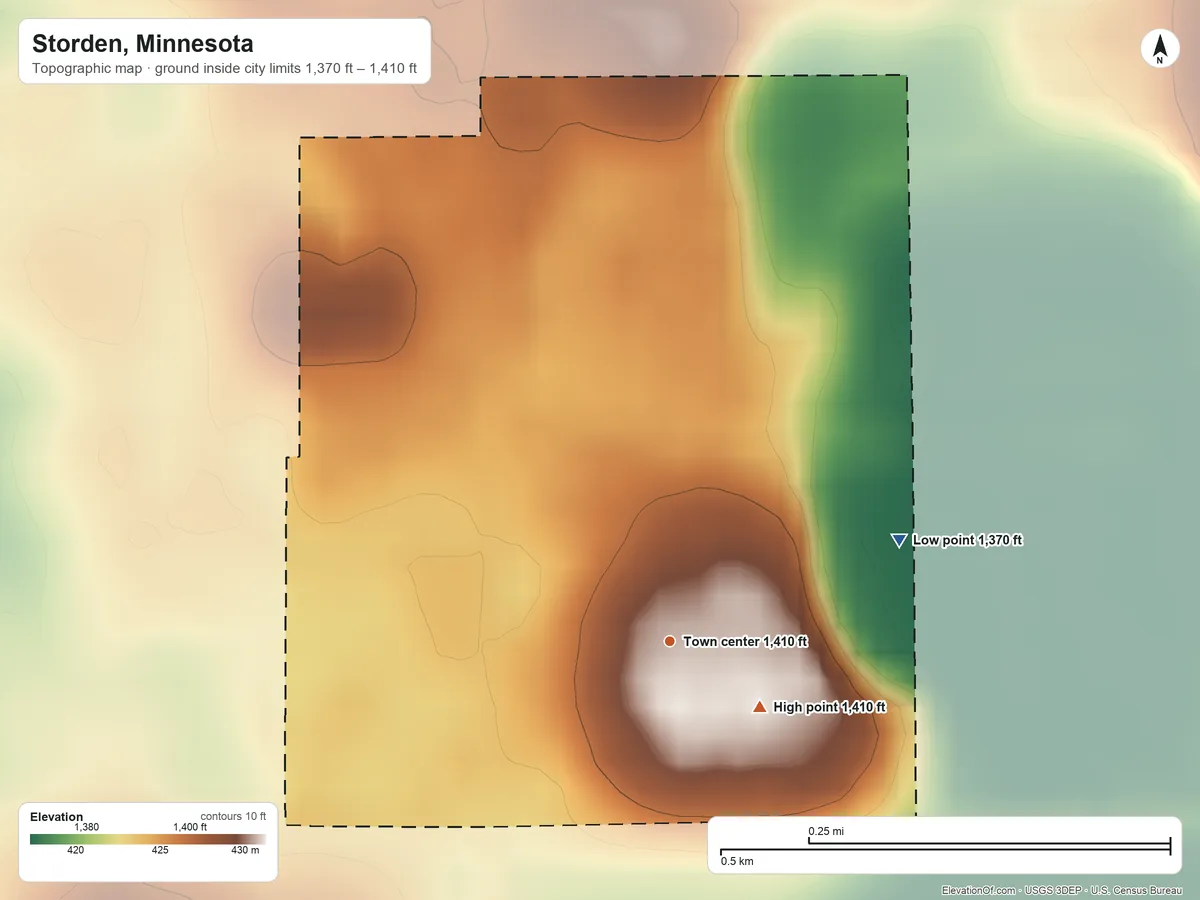Click the elevation color gradient bar
Image resolution: width=1200 pixels, height=900 pixels.
point(148,839)
